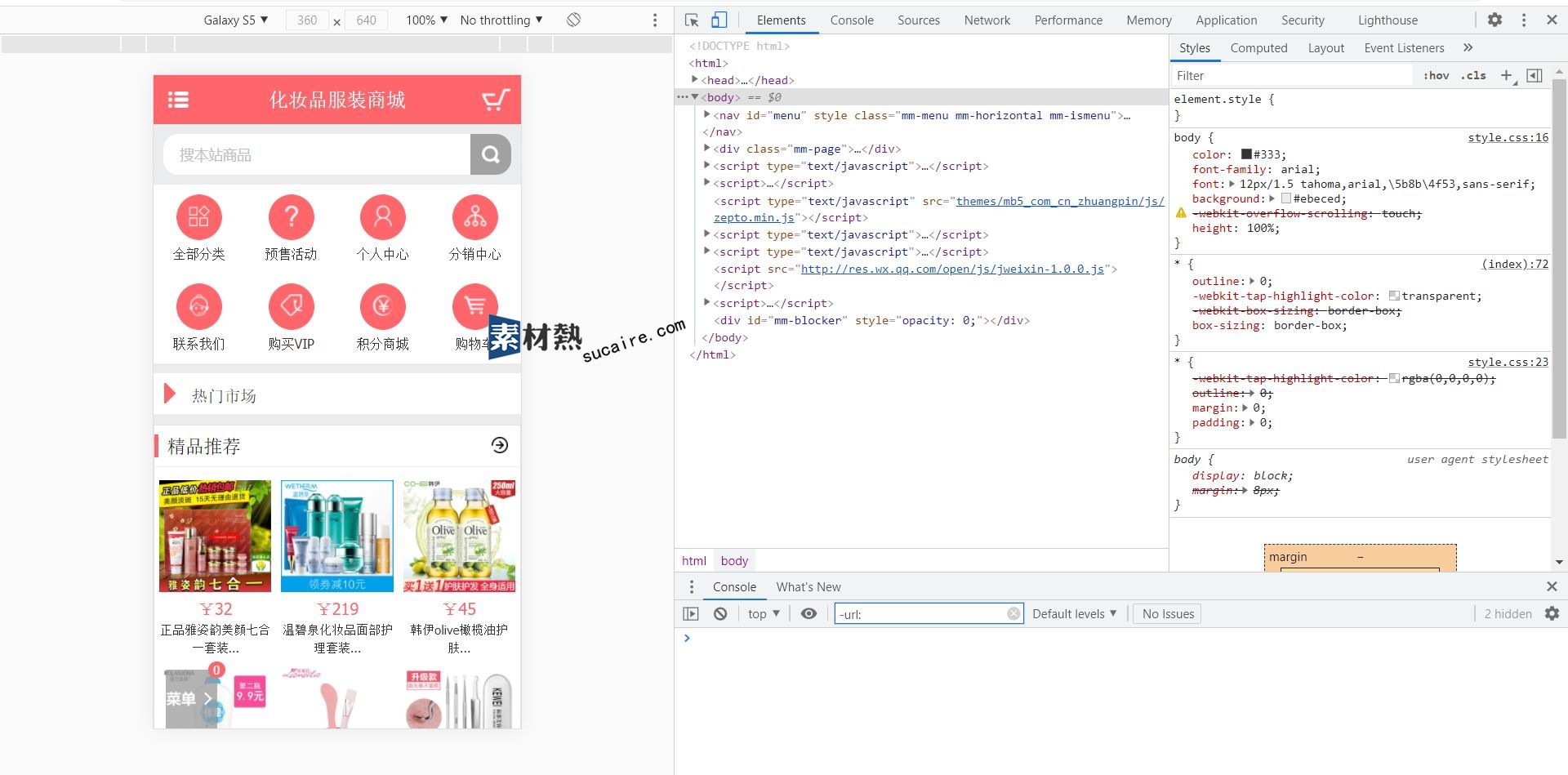Open the 分销中心 icon

[x=474, y=217]
